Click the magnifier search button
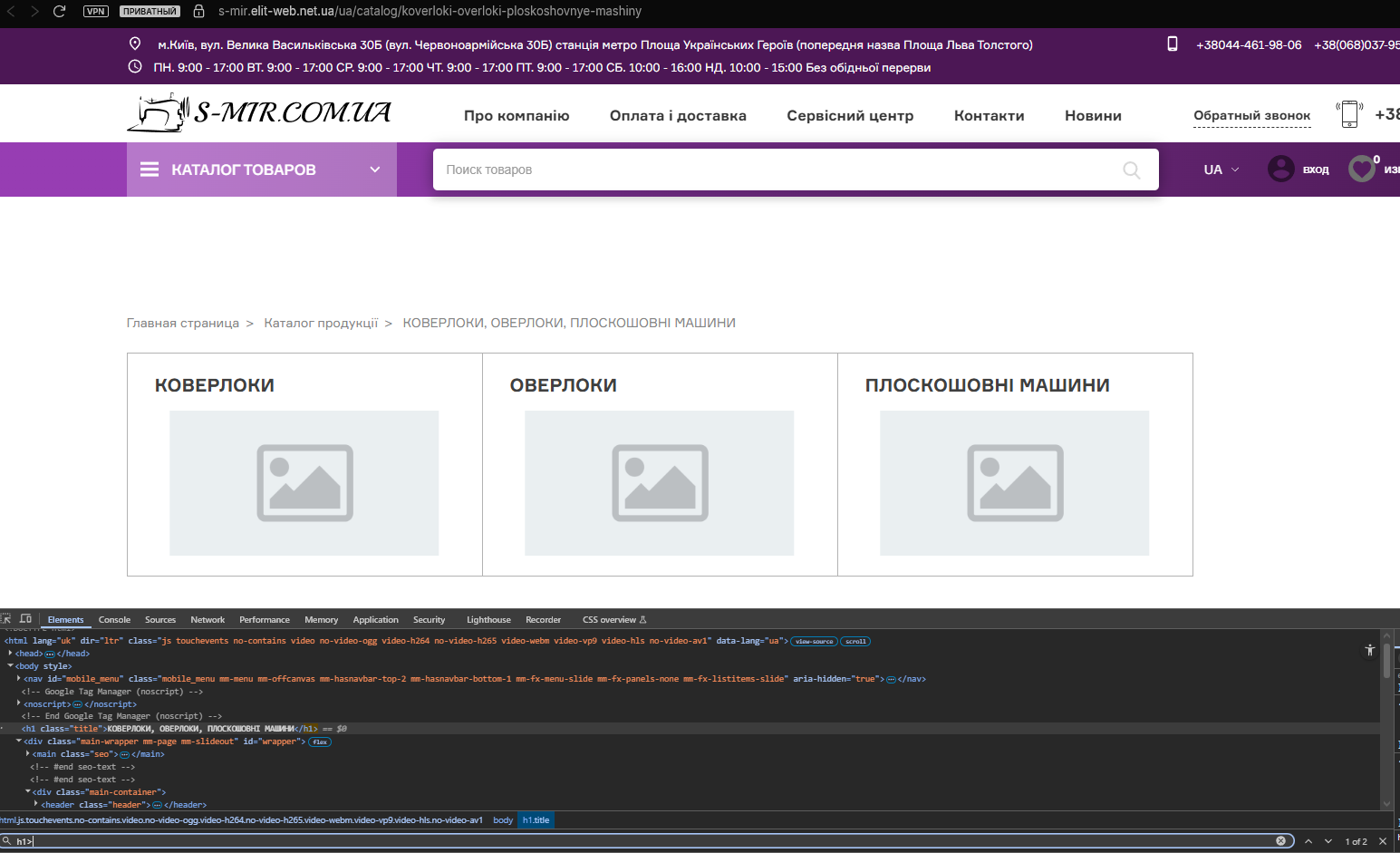Viewport: 1400px width, 853px height. click(x=1132, y=170)
